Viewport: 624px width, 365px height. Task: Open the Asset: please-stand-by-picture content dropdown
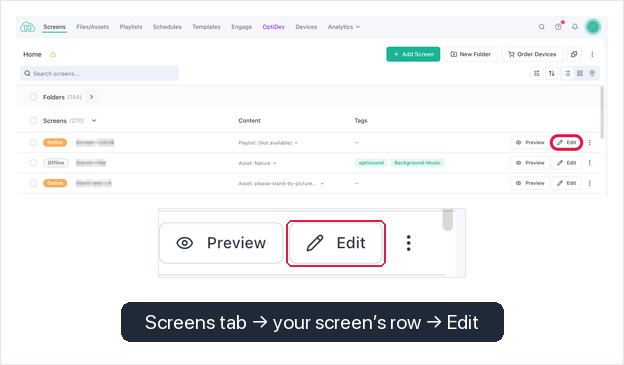tap(281, 183)
